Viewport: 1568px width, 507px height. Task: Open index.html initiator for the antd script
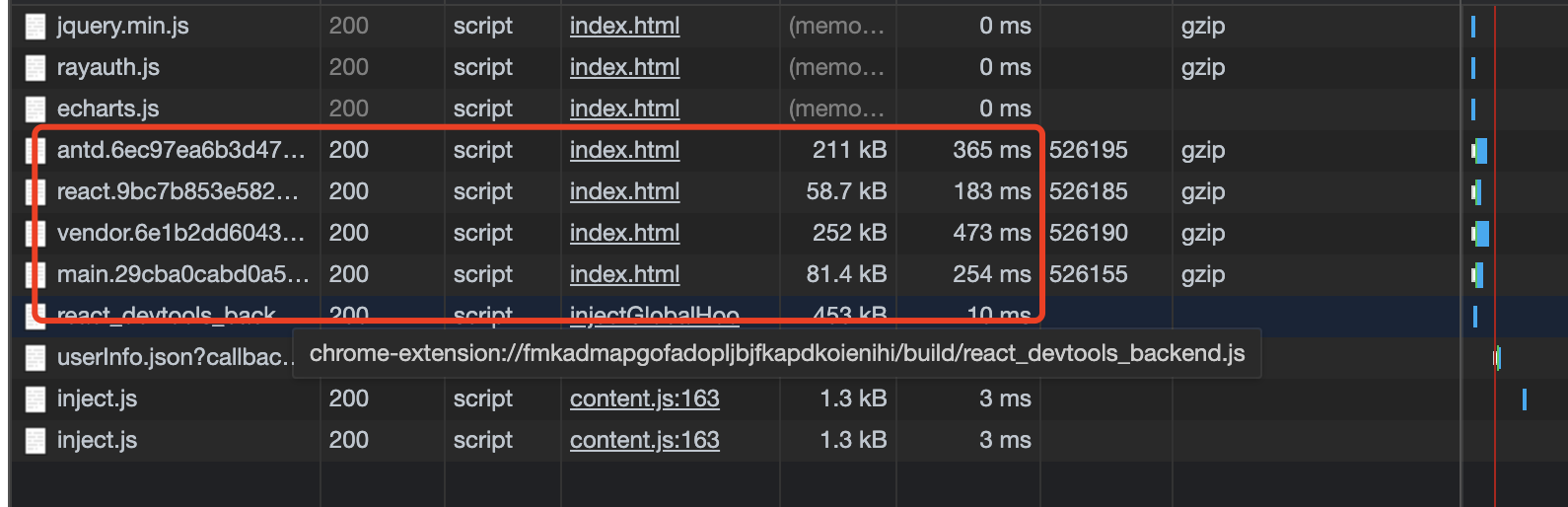point(624,151)
